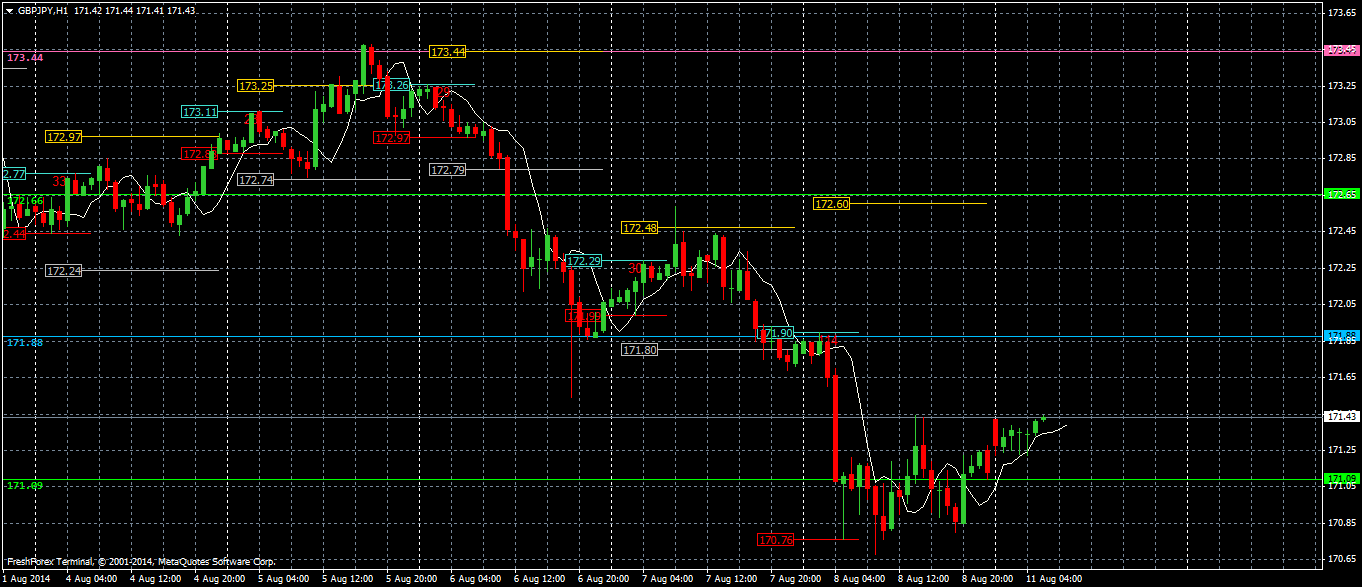Screen dimensions: 1362x587
Task: Click the cyan 171.90 level label
Action: (x=776, y=333)
